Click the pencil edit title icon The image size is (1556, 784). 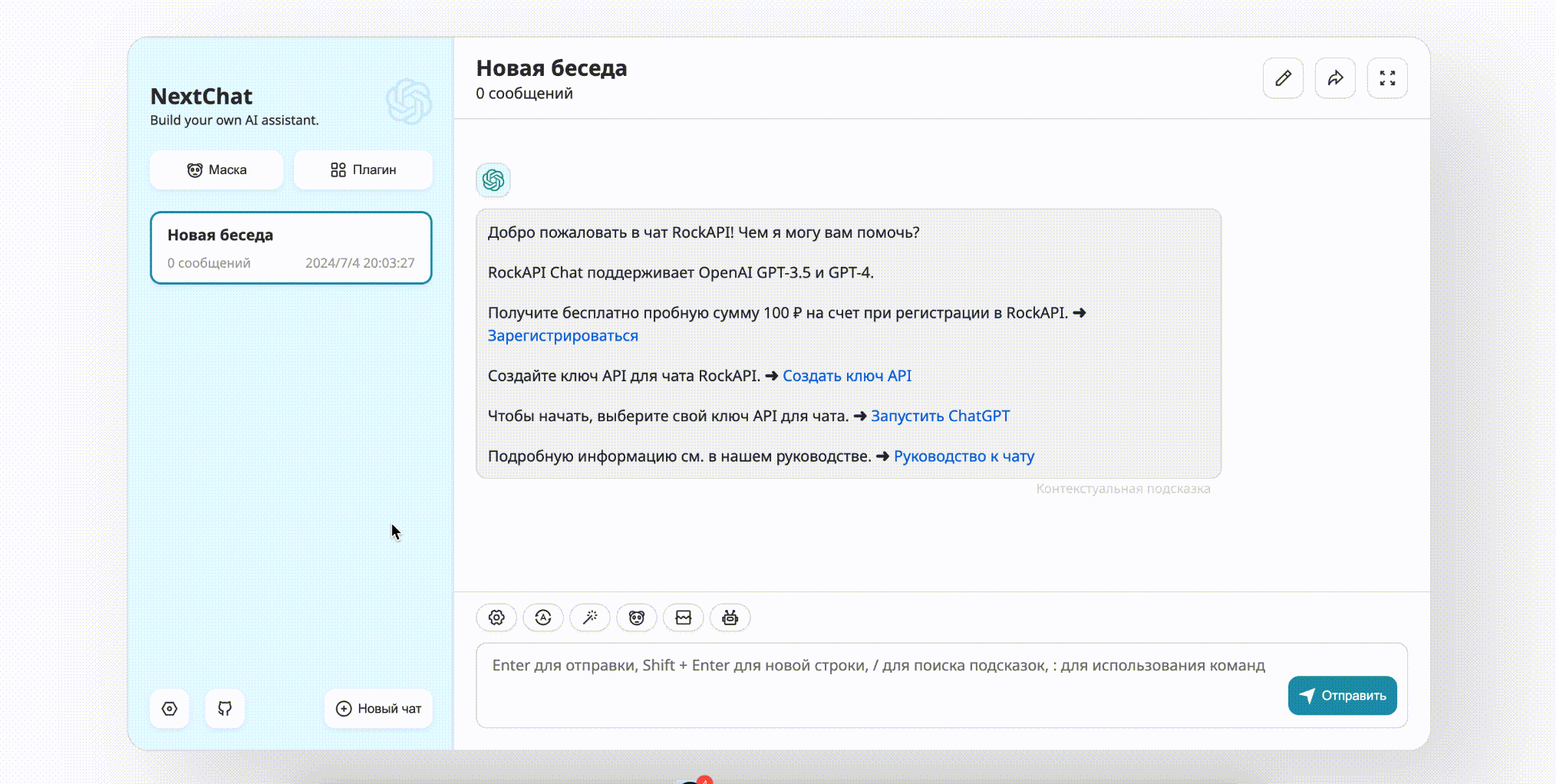(1283, 78)
